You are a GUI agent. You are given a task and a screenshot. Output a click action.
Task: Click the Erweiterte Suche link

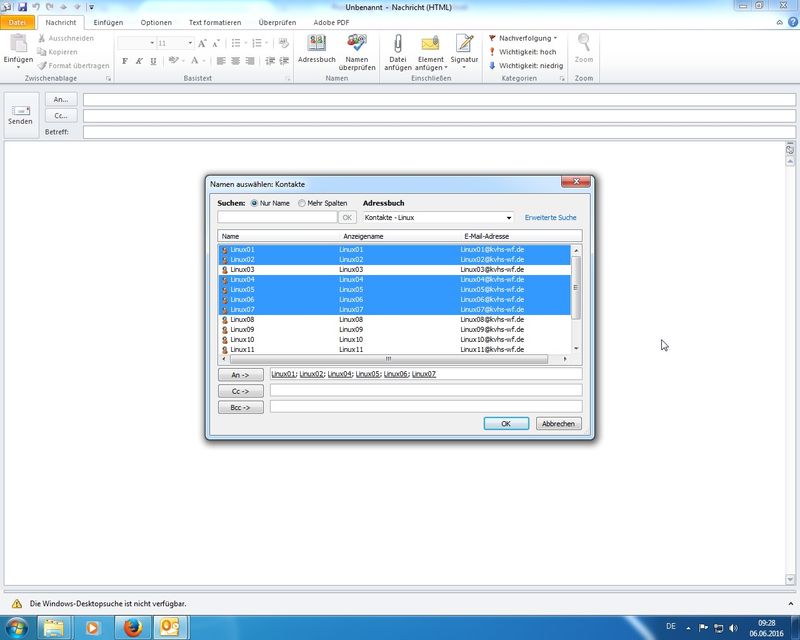(x=550, y=217)
